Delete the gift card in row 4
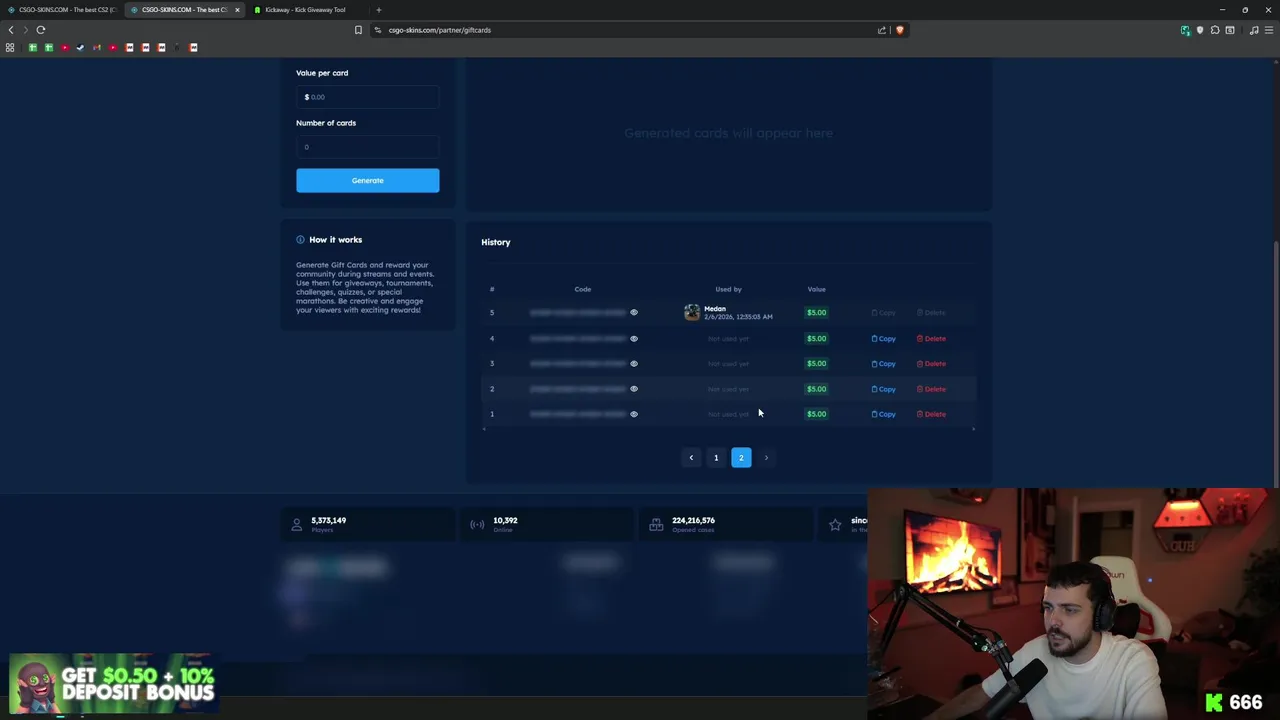This screenshot has width=1280, height=720. (931, 339)
